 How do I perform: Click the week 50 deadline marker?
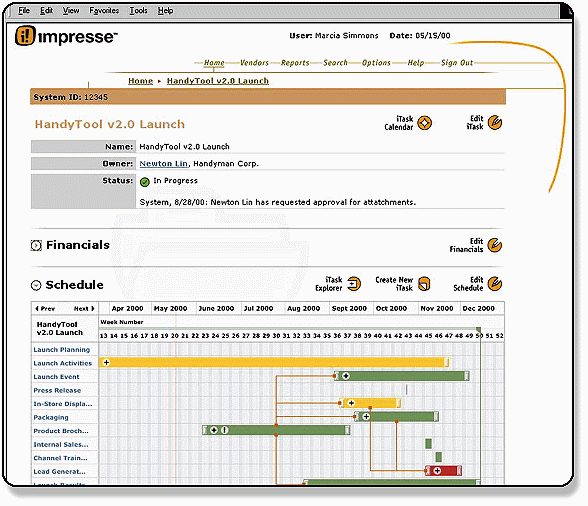(479, 330)
